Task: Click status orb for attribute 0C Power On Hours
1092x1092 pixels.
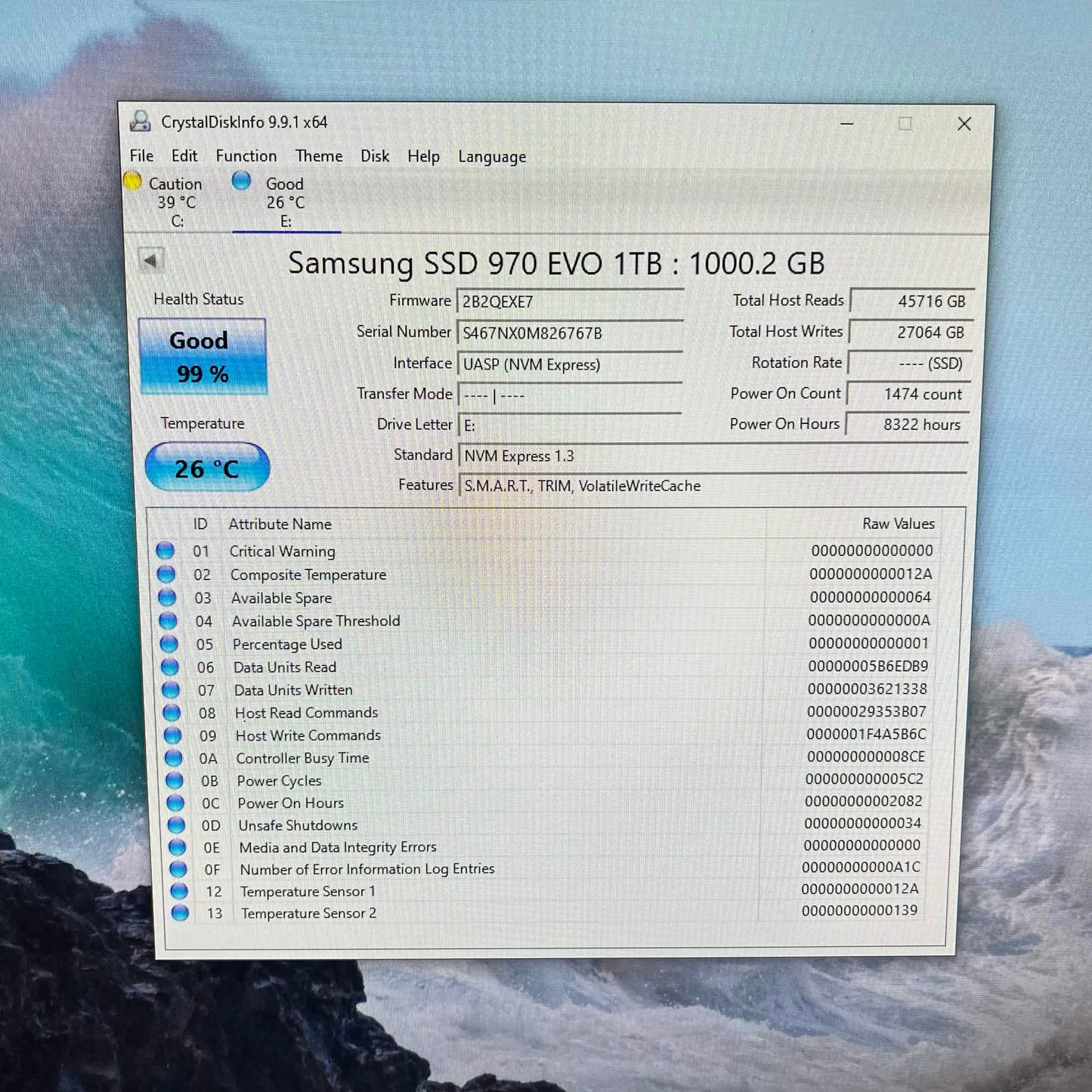Action: (x=175, y=803)
